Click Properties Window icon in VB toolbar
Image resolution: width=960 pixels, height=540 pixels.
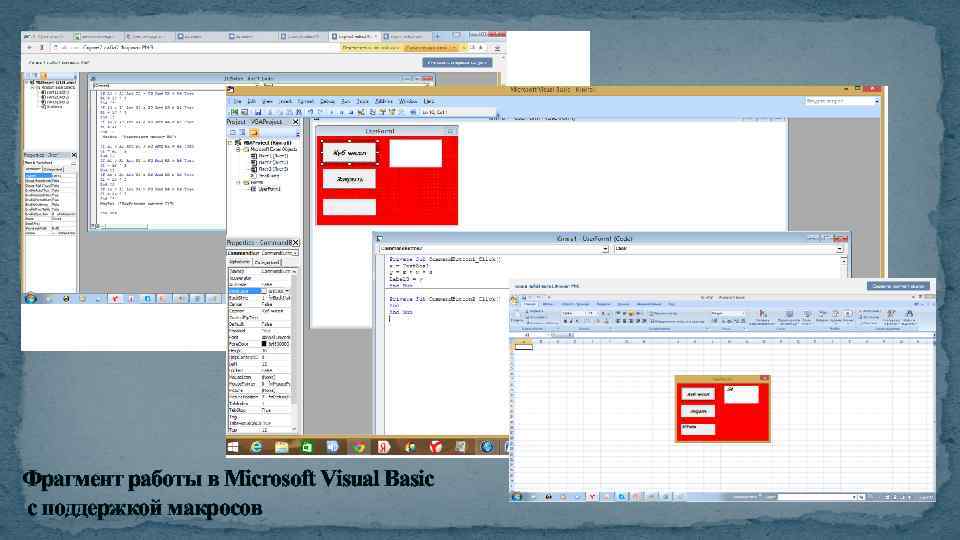coord(383,112)
